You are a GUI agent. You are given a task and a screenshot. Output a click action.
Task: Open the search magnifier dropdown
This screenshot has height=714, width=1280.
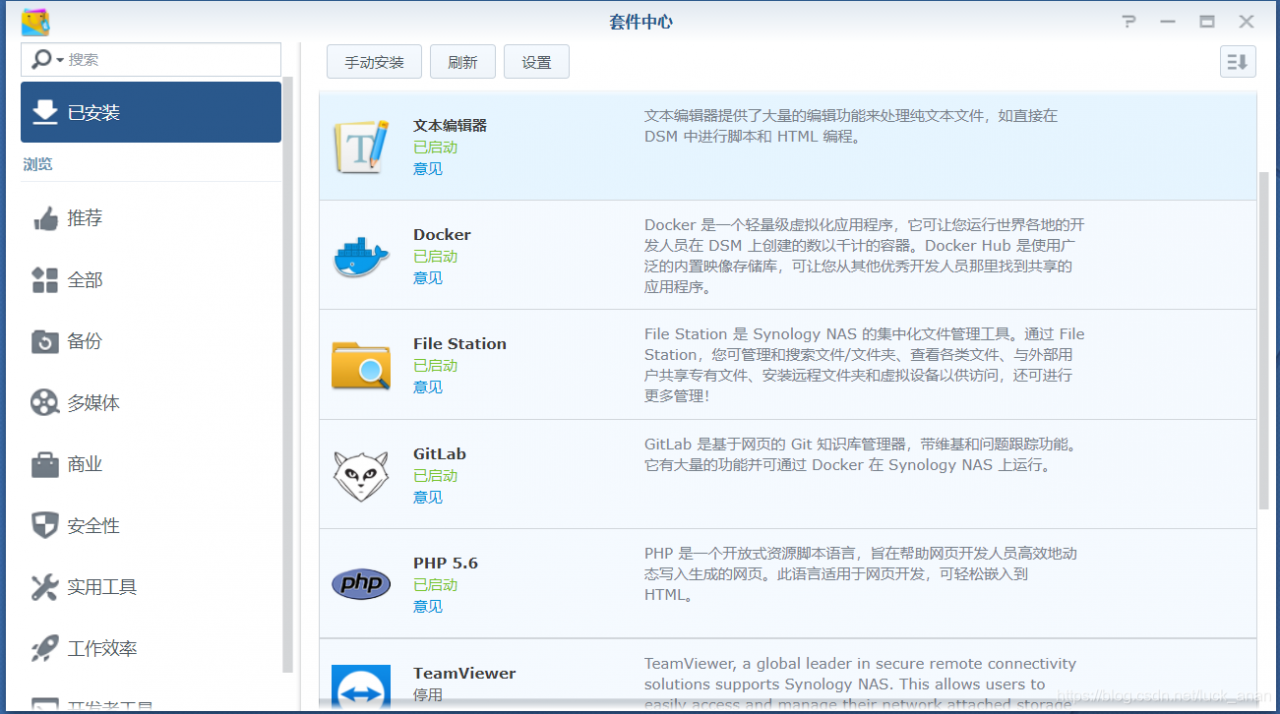46,60
